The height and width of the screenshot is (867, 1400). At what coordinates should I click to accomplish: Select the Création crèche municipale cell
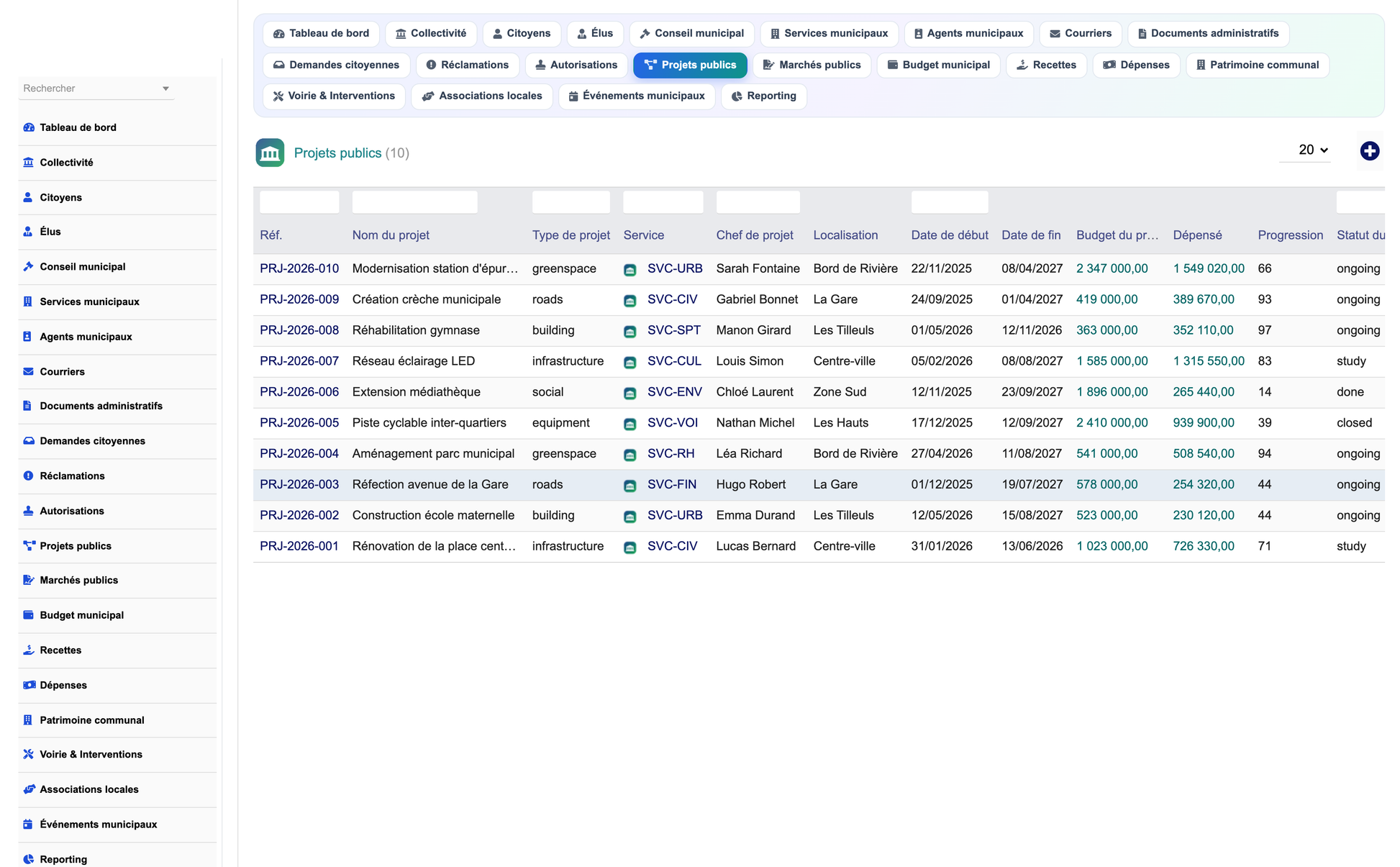[426, 299]
